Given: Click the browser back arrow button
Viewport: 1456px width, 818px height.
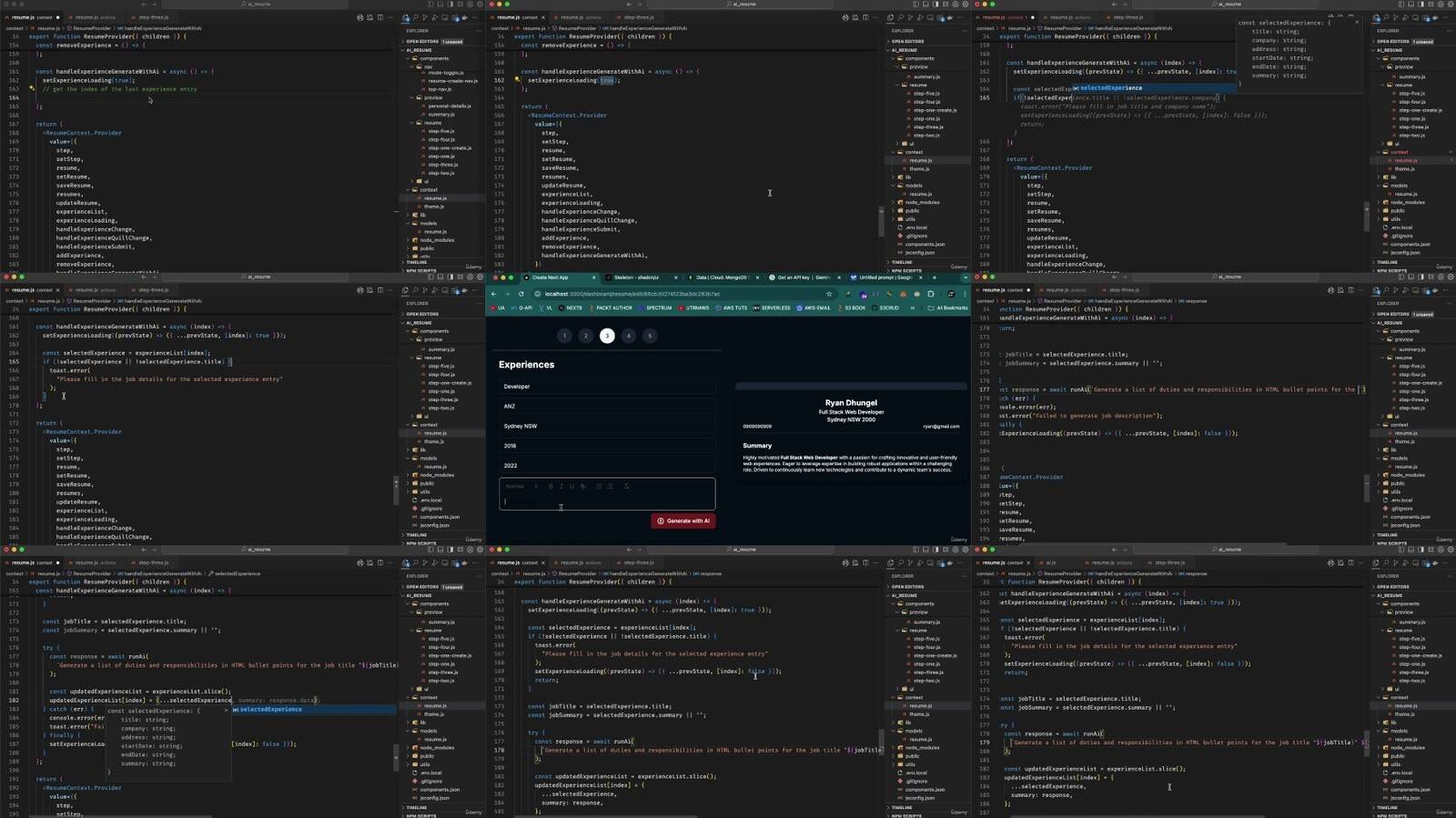Looking at the screenshot, I should [x=494, y=294].
